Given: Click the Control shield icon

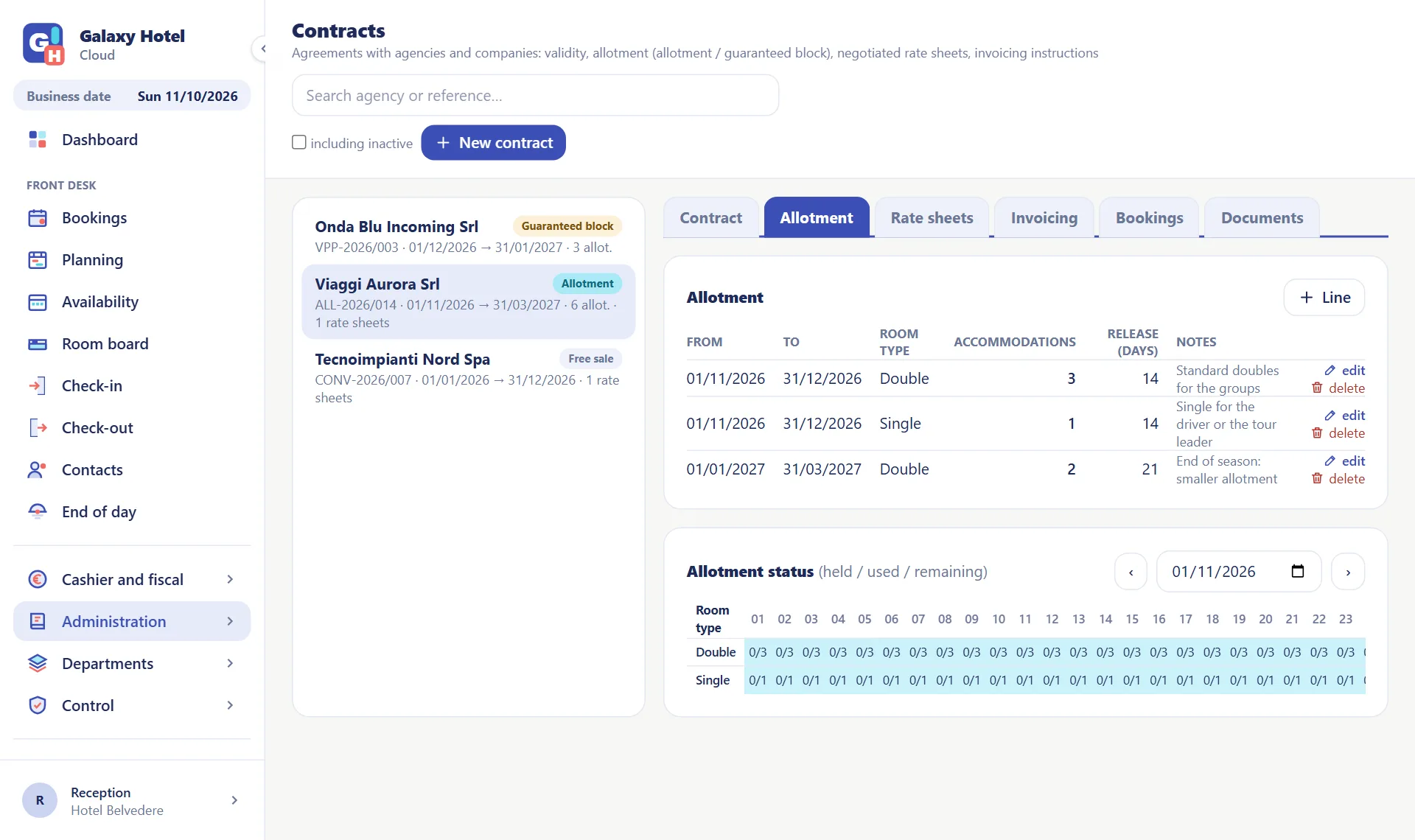Looking at the screenshot, I should (x=38, y=706).
